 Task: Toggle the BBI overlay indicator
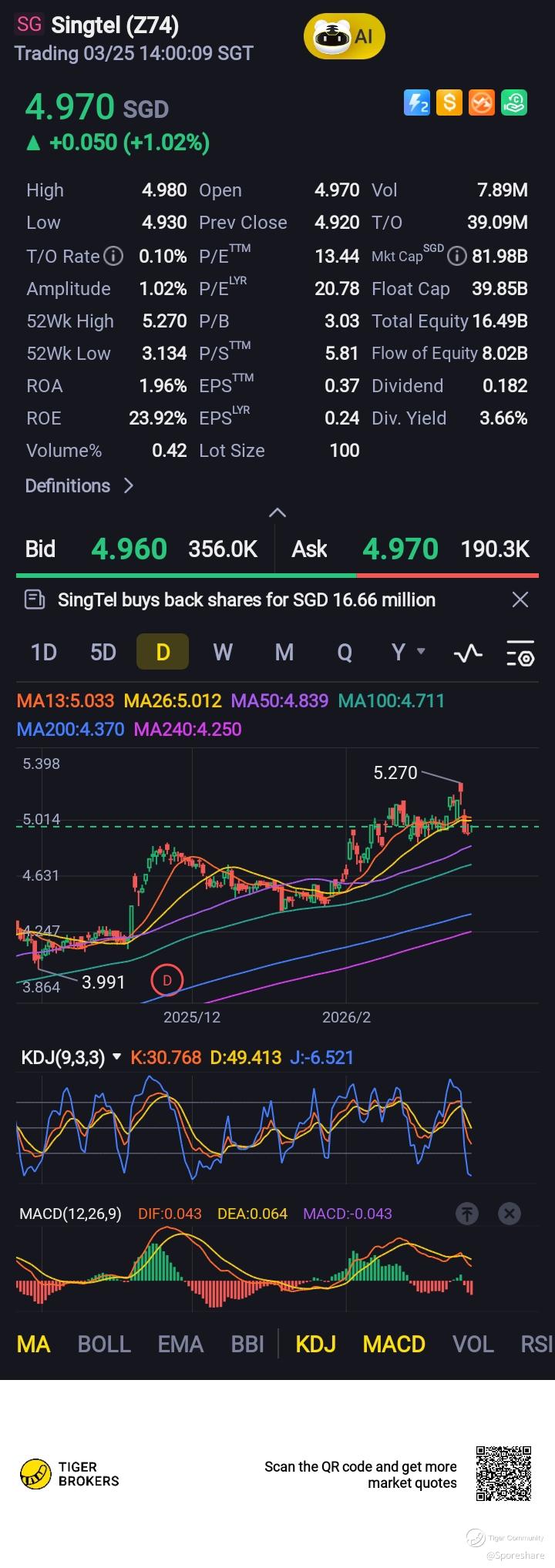pyautogui.click(x=247, y=1345)
